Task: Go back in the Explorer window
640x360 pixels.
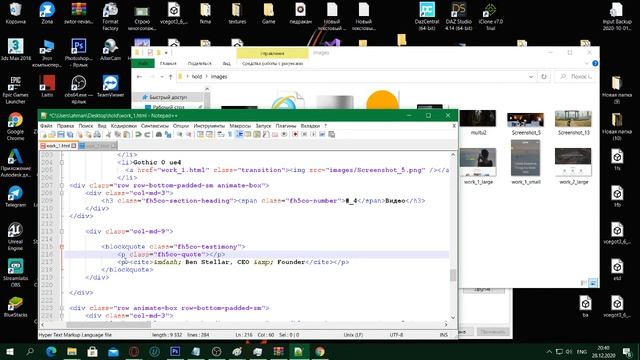Action: [x=139, y=77]
